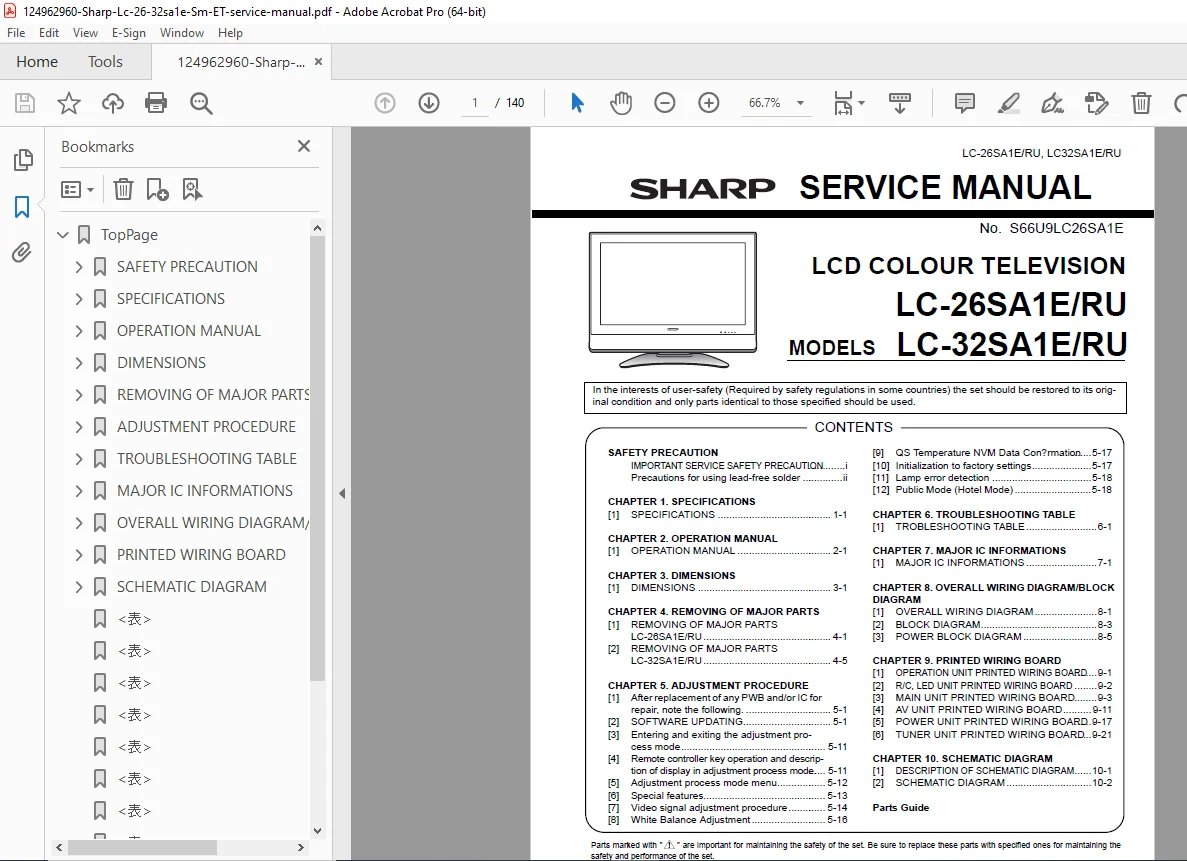Add a new bookmark icon

point(157,189)
